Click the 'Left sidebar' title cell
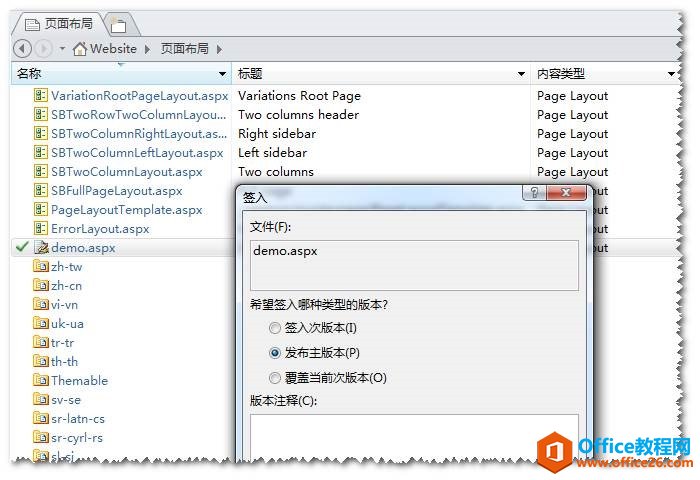This screenshot has height=480, width=700. [x=272, y=153]
